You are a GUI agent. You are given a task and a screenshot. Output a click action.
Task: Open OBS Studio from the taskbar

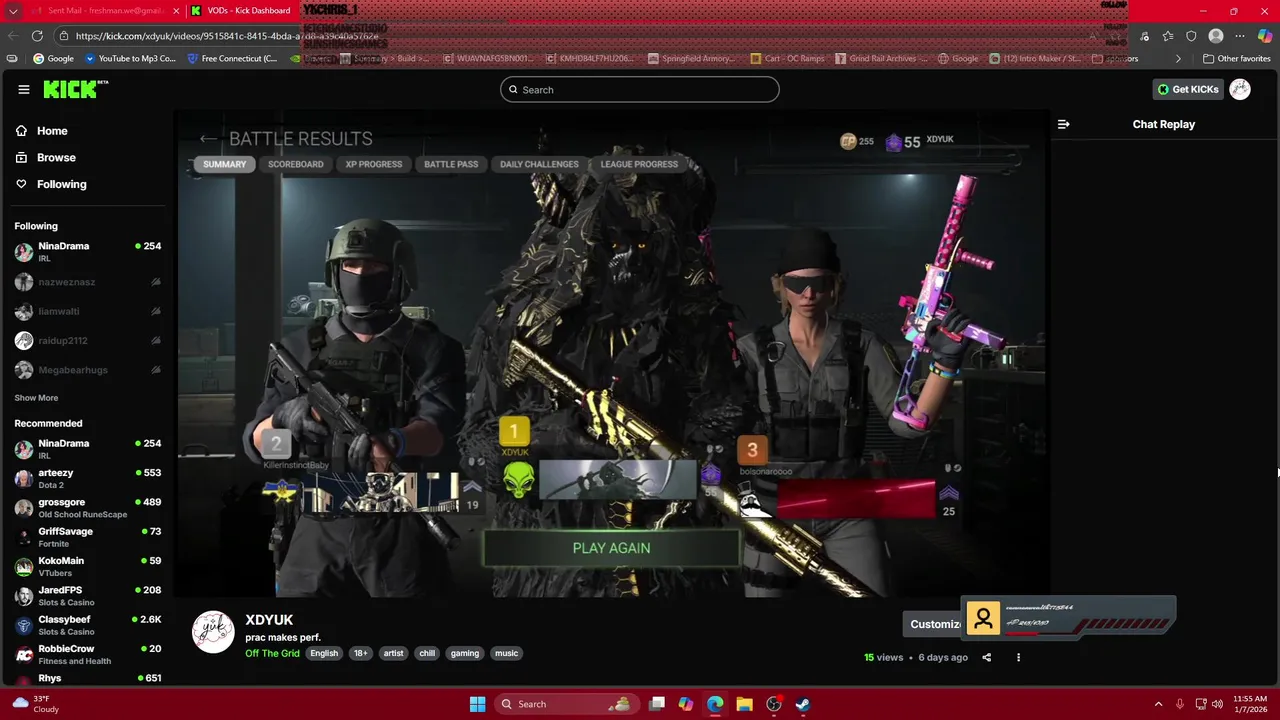(x=773, y=704)
